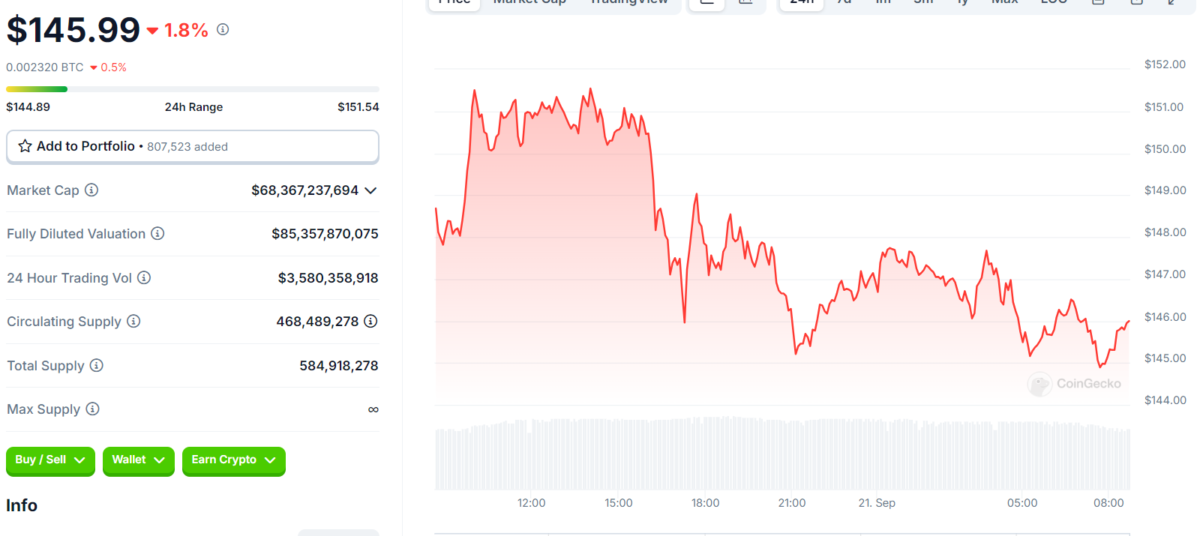This screenshot has width=1200, height=536.
Task: Click the Fully Diluted Valuation info icon
Action: pyautogui.click(x=158, y=234)
